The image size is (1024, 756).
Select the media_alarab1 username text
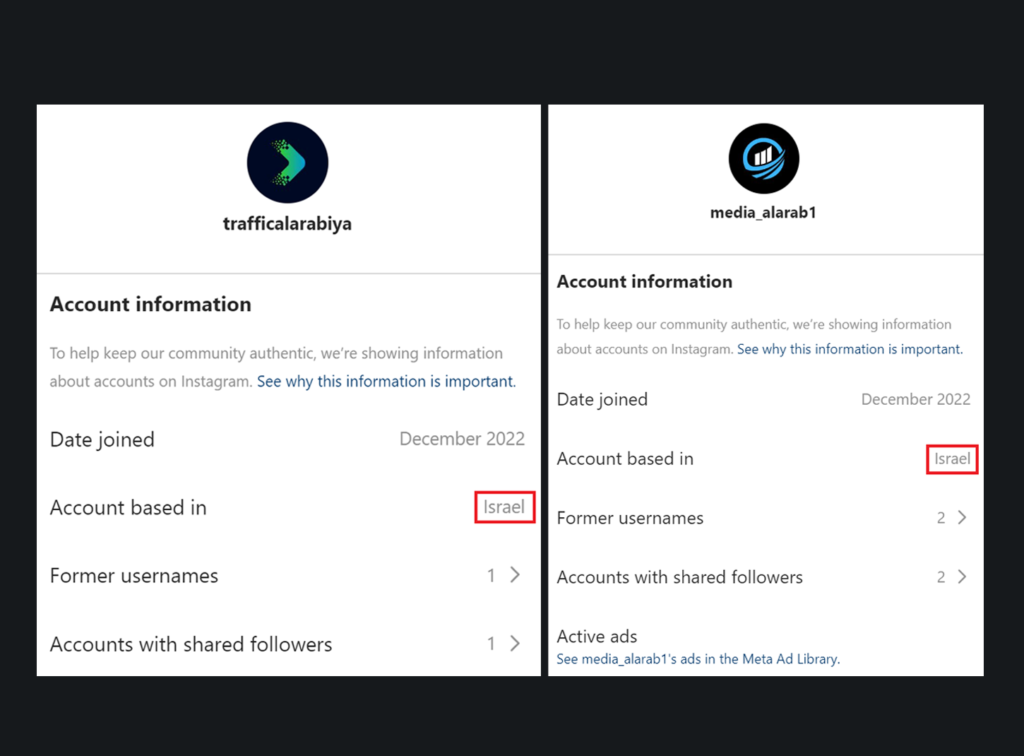763,212
